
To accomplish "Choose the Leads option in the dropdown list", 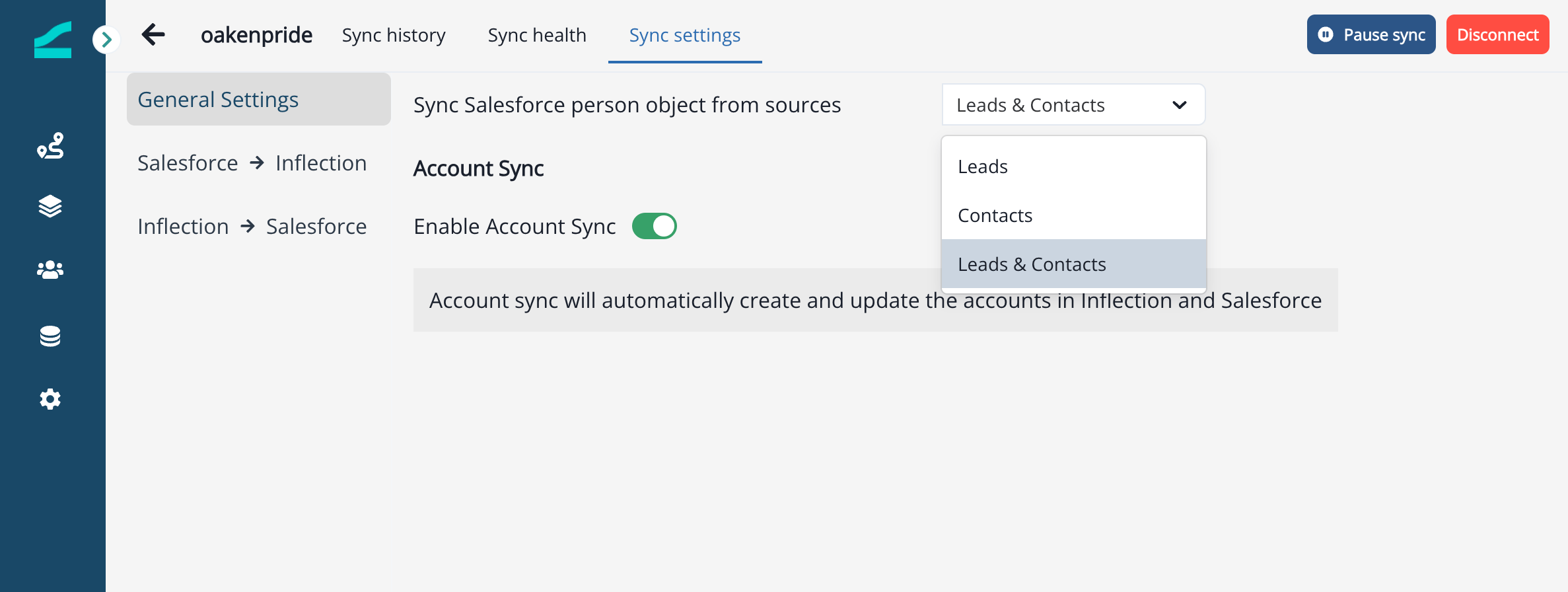I will coord(1074,166).
